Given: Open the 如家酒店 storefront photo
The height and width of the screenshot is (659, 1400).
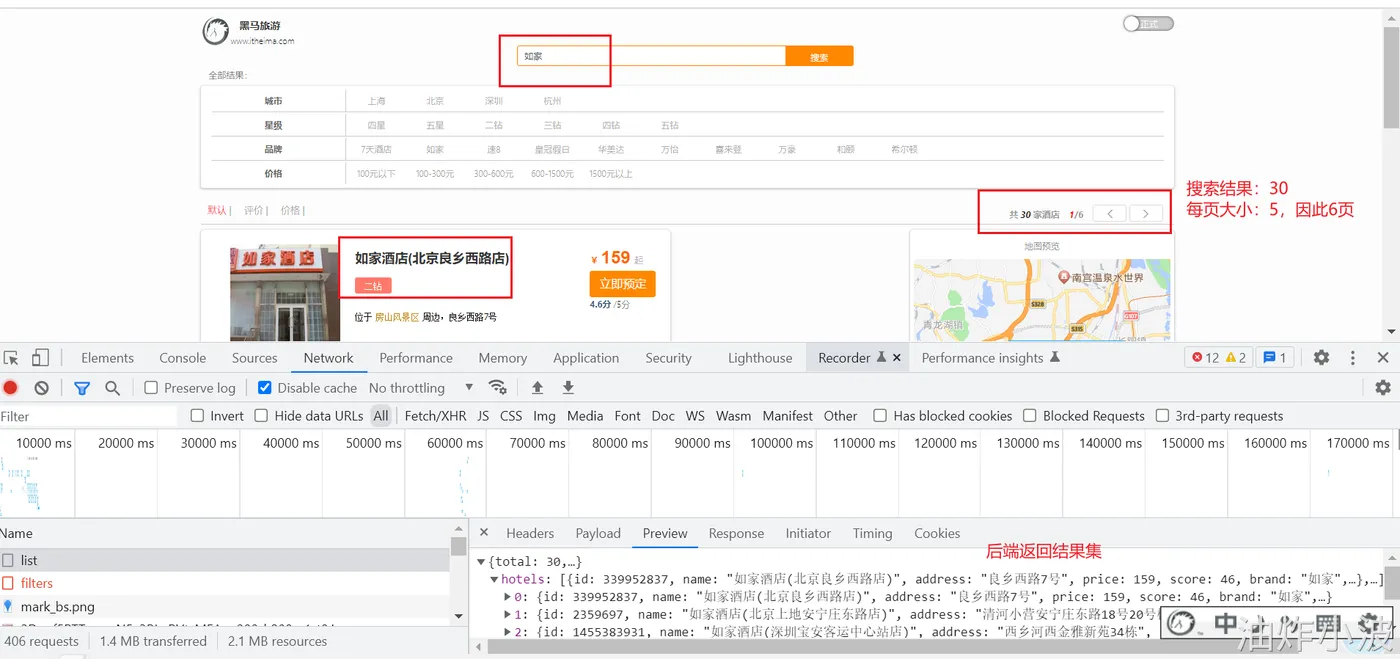Looking at the screenshot, I should coord(284,294).
